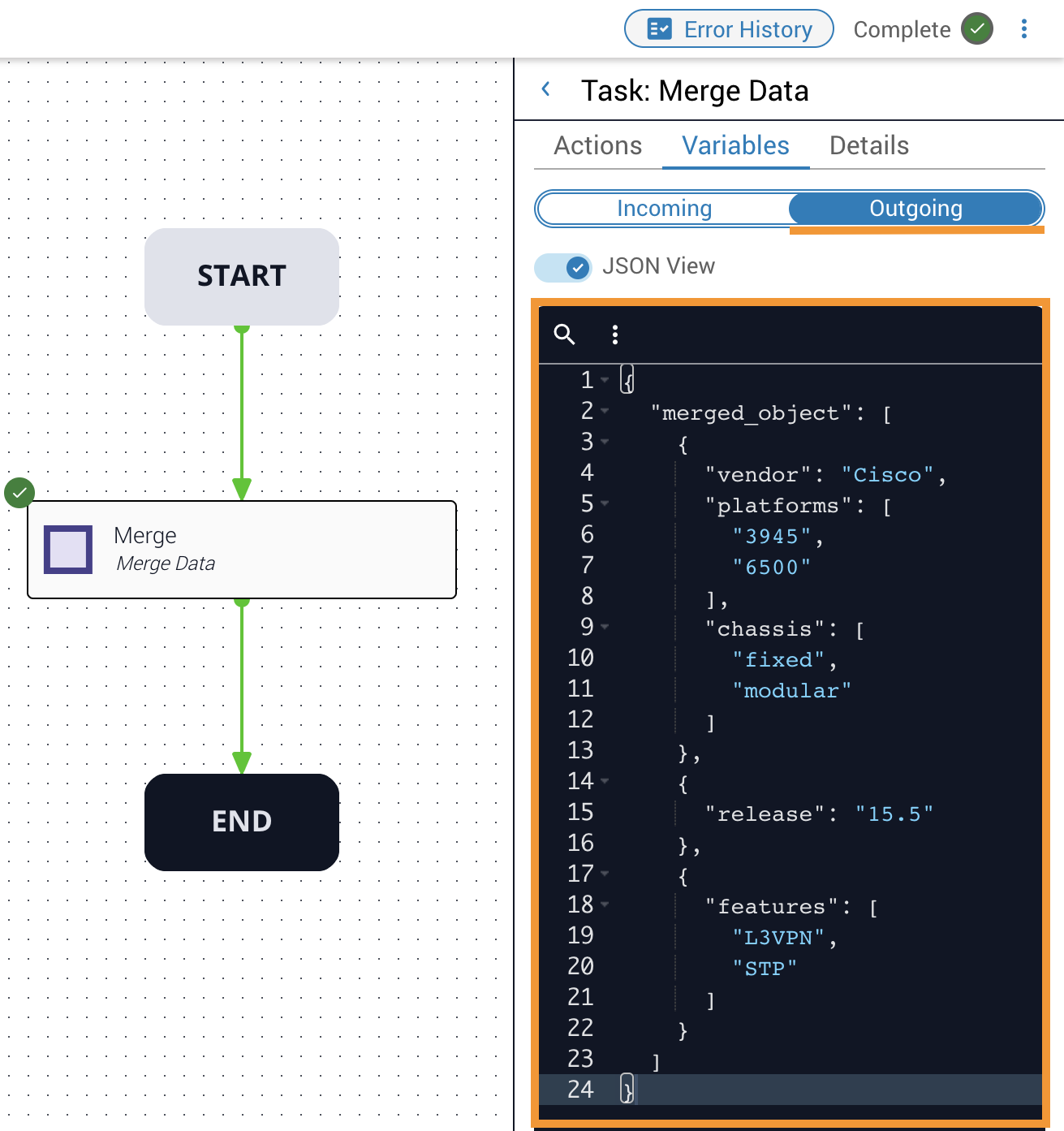Click the Error History list icon
Image resolution: width=1064 pixels, height=1131 pixels.
pos(659,29)
